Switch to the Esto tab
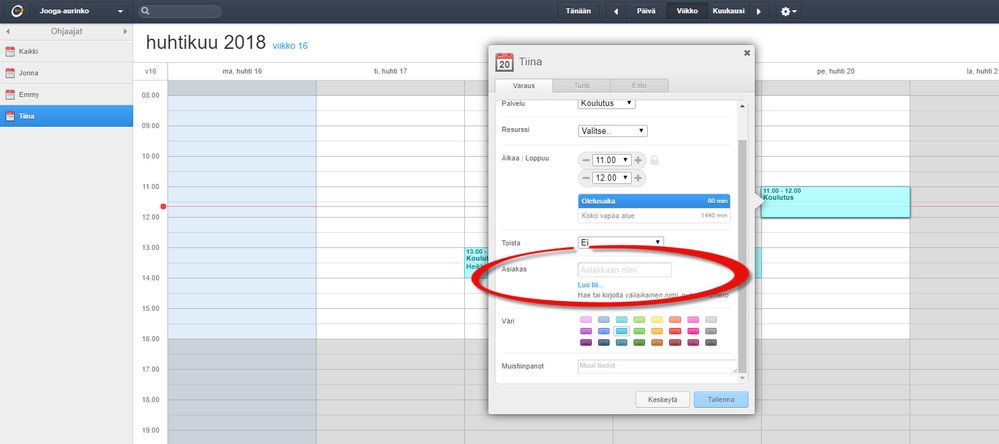This screenshot has width=999, height=444. pyautogui.click(x=639, y=85)
